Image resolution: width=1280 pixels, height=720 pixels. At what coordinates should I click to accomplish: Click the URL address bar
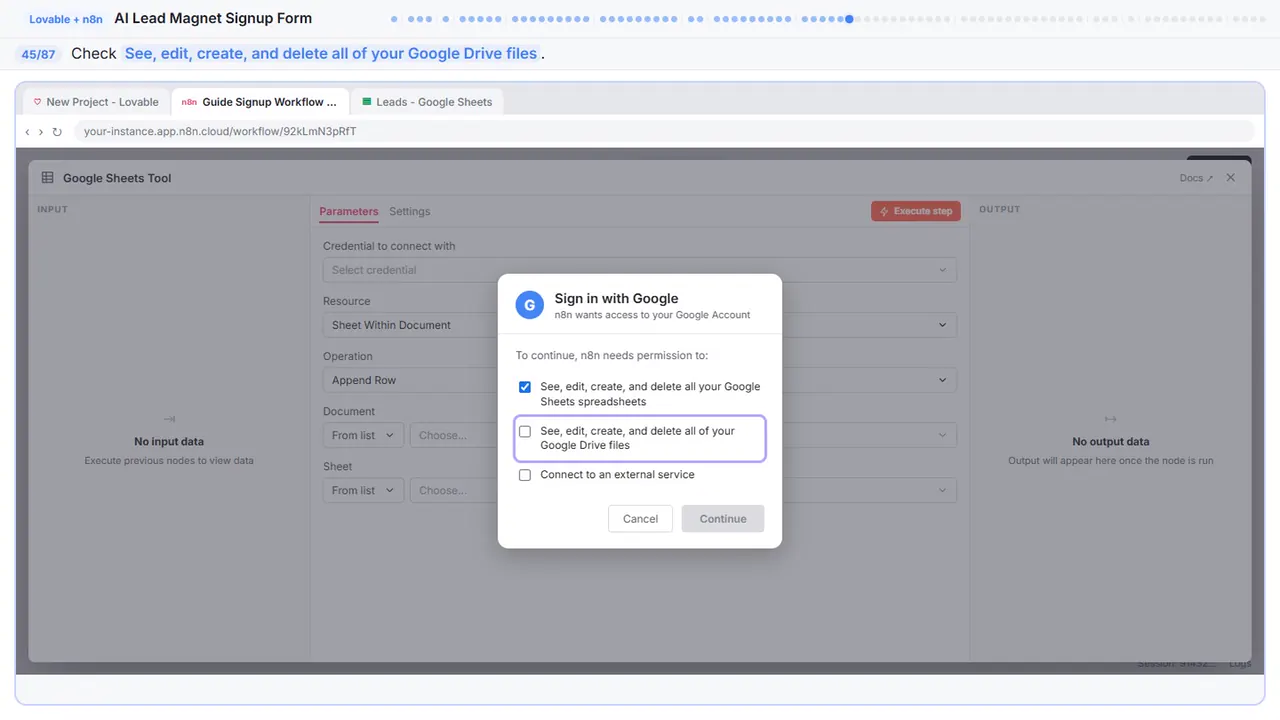[x=664, y=131]
